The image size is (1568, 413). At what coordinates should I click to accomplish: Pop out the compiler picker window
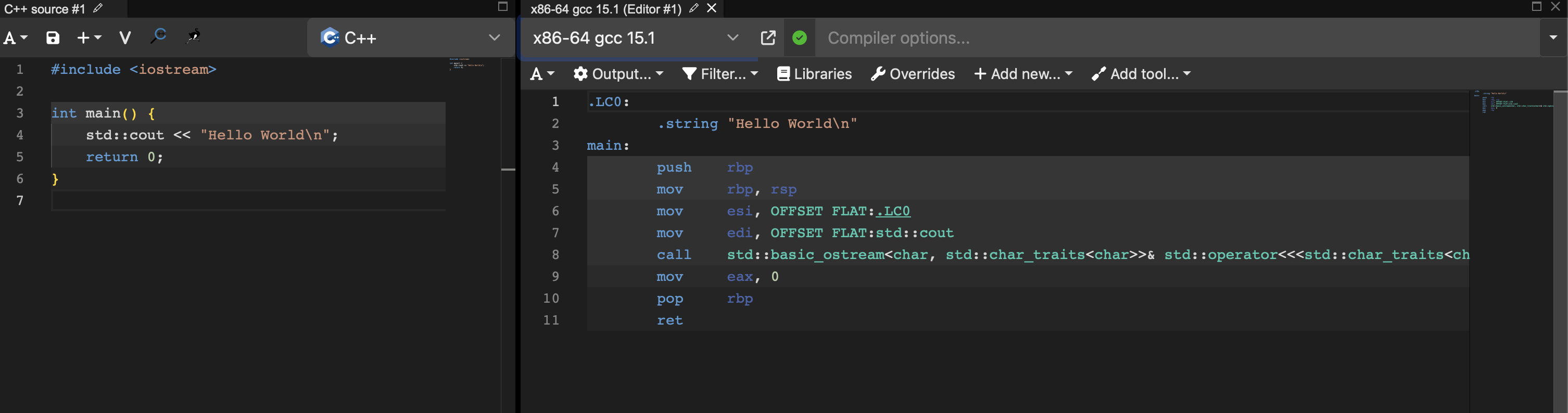click(x=768, y=38)
